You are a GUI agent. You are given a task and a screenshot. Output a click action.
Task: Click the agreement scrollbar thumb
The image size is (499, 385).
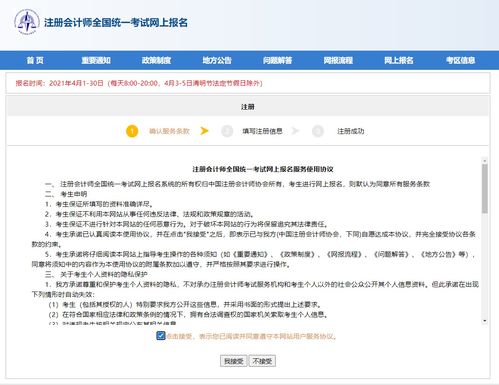485,189
